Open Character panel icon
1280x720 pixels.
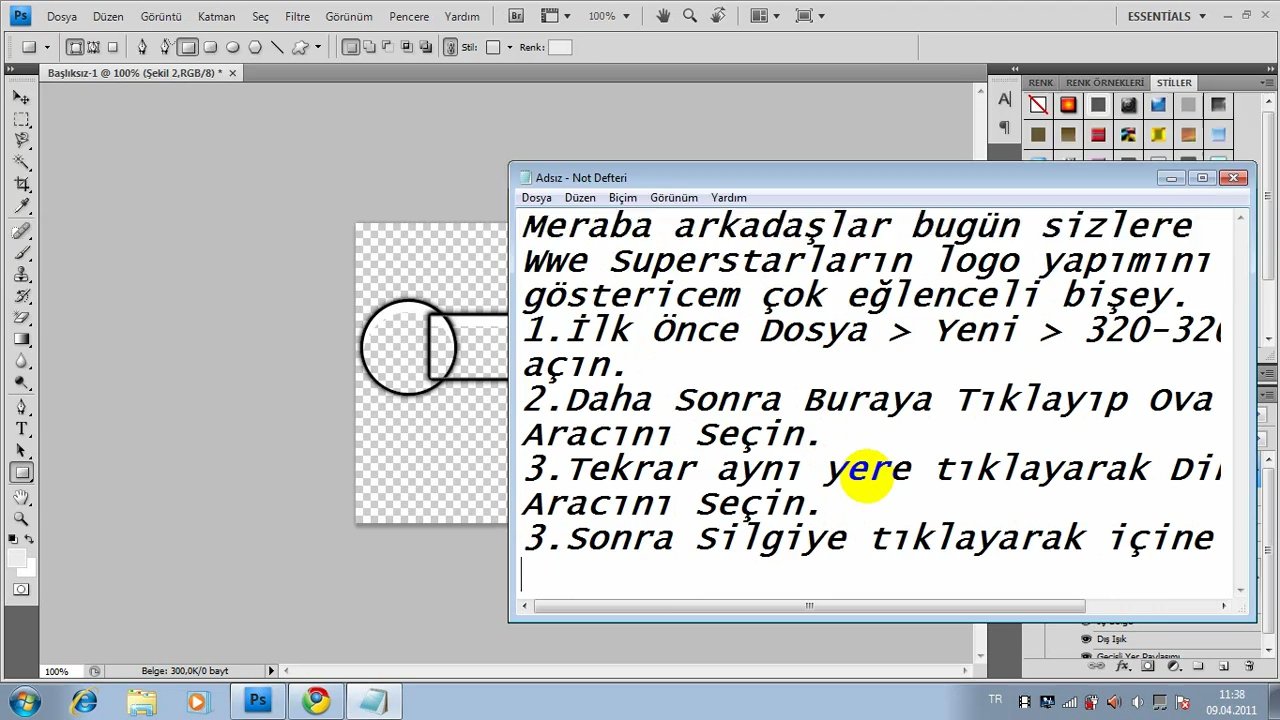1004,99
